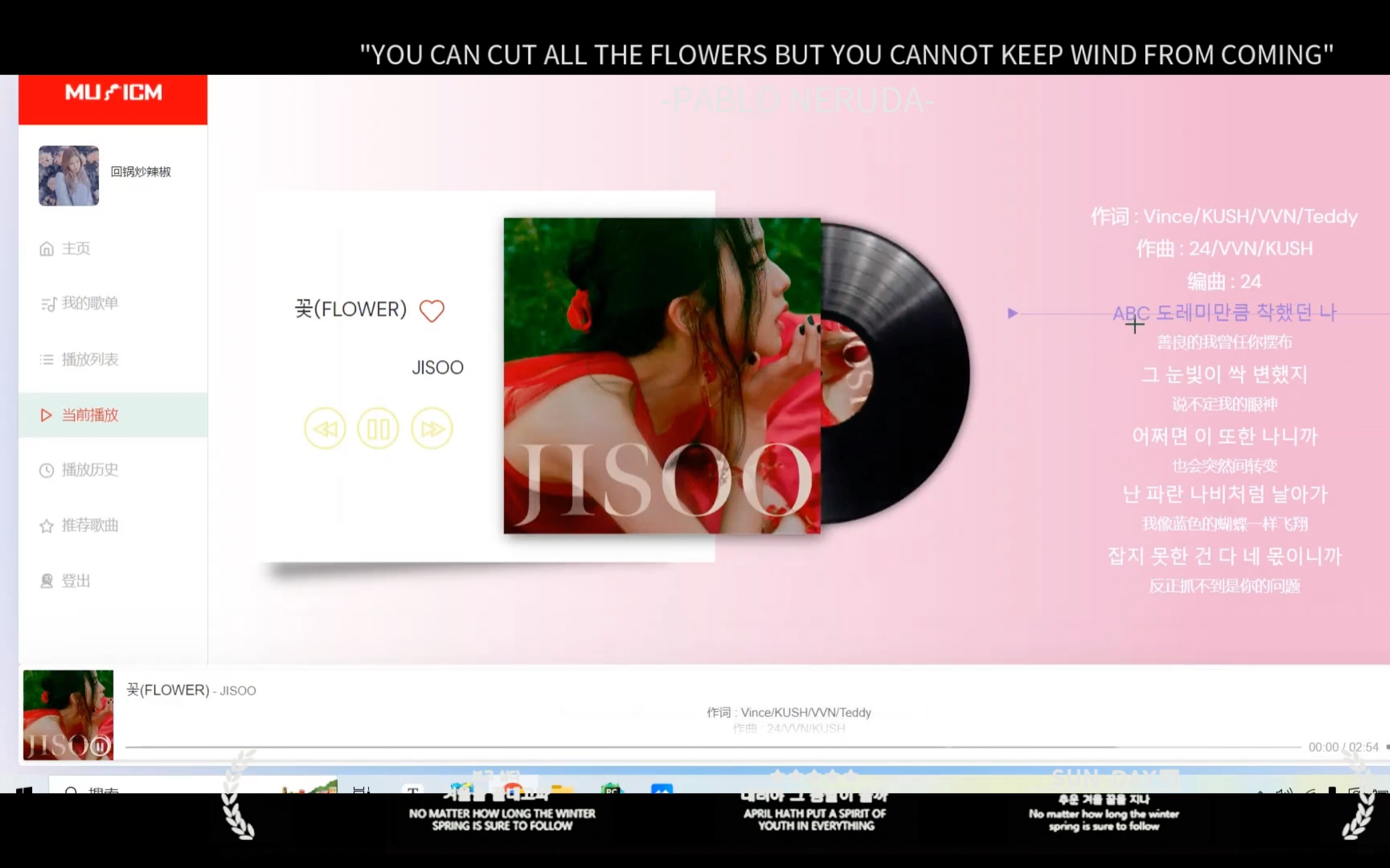Click highlighted lyric ABC 도레미만큼 착했던 나

pos(1224,313)
